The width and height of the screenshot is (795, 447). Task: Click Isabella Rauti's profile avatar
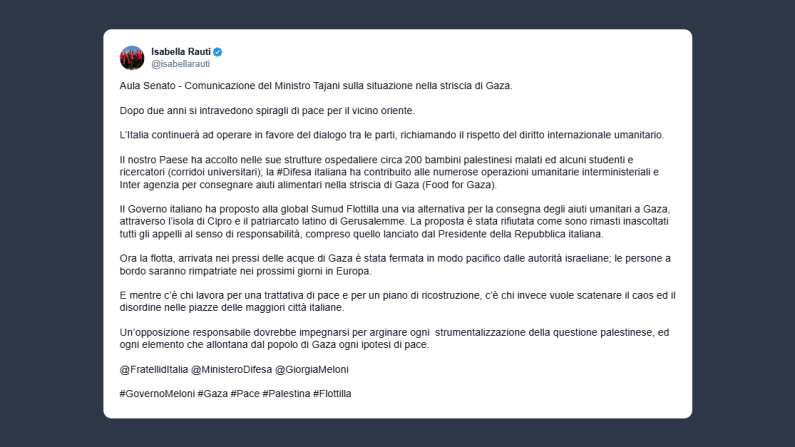coord(131,57)
